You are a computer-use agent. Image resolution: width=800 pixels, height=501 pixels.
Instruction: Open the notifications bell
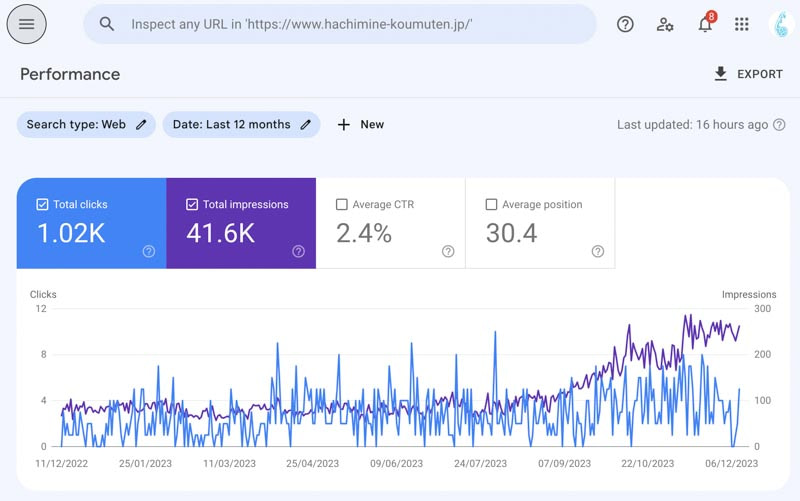[705, 25]
